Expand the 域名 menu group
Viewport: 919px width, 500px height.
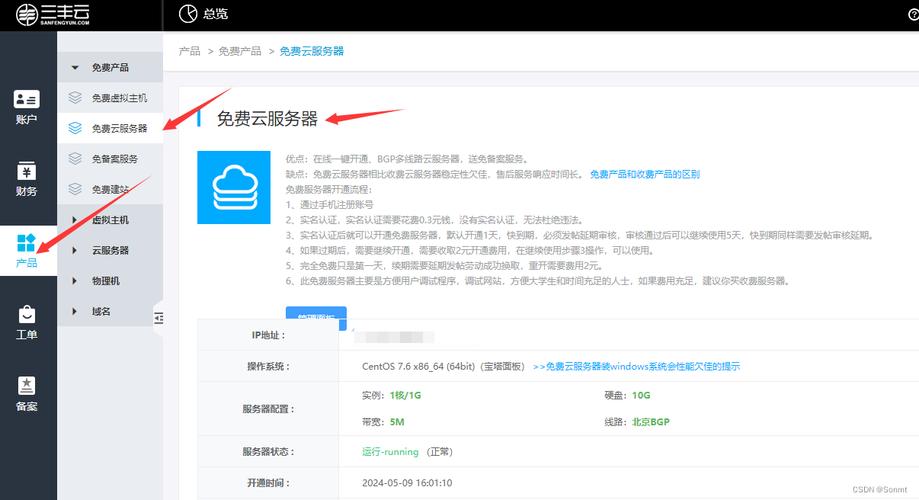click(x=110, y=311)
